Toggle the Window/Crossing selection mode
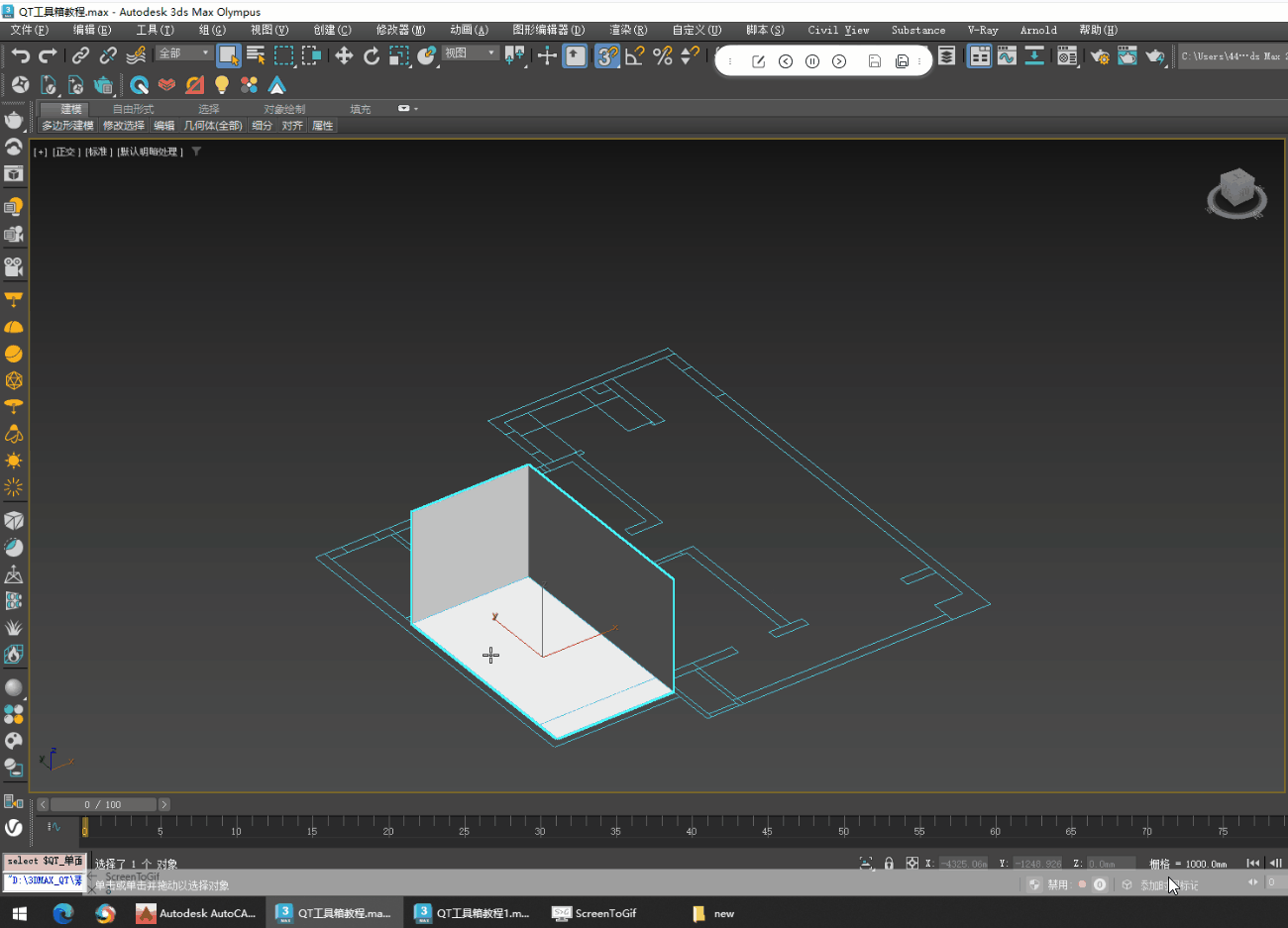Viewport: 1288px width, 928px height. point(311,56)
